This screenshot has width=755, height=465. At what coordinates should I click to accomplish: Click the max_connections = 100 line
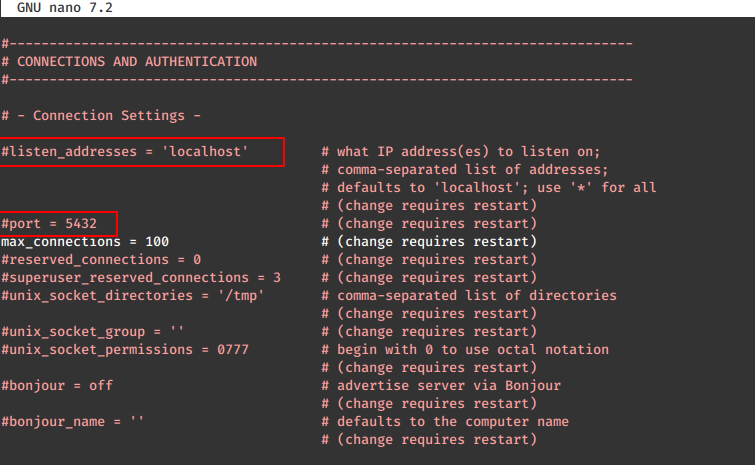(85, 242)
